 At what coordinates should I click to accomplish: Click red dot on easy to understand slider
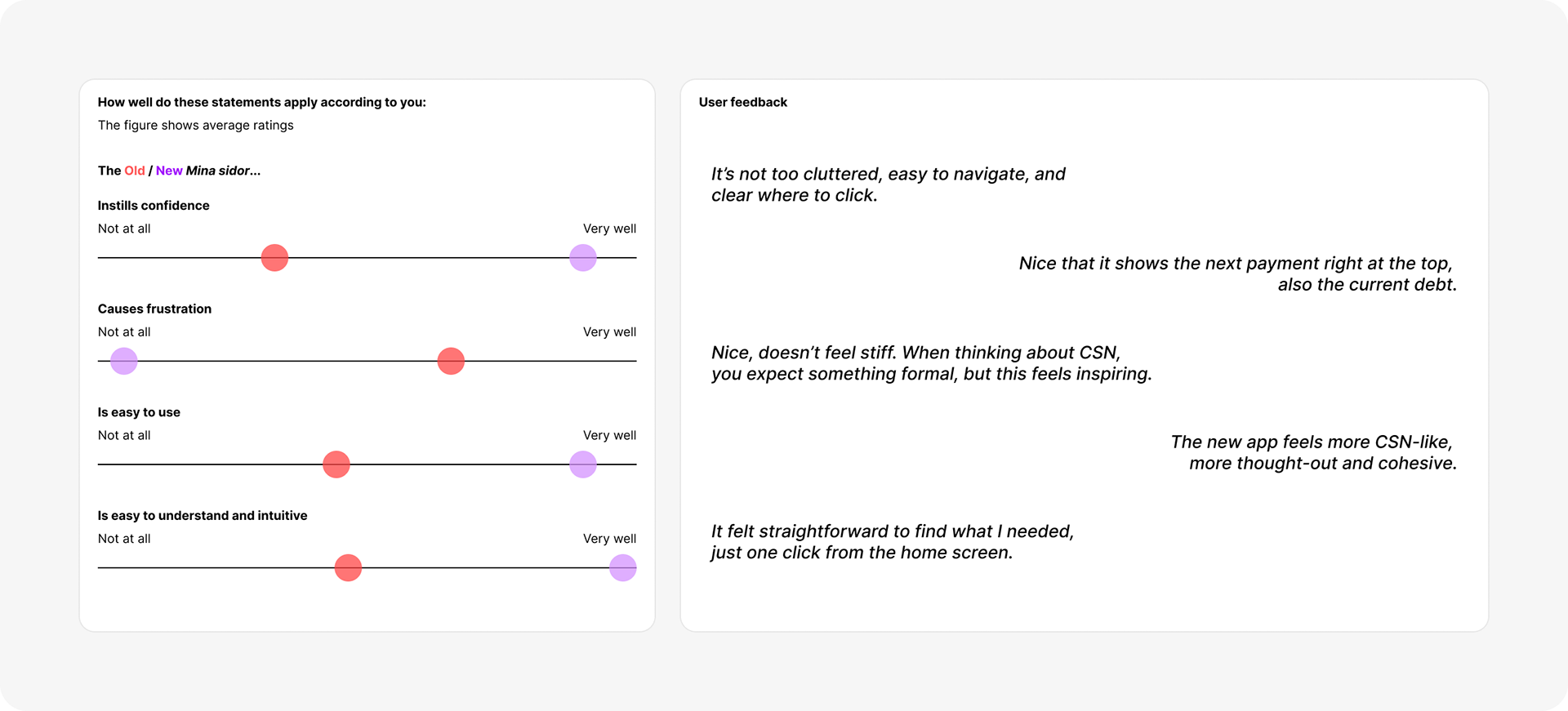point(348,568)
